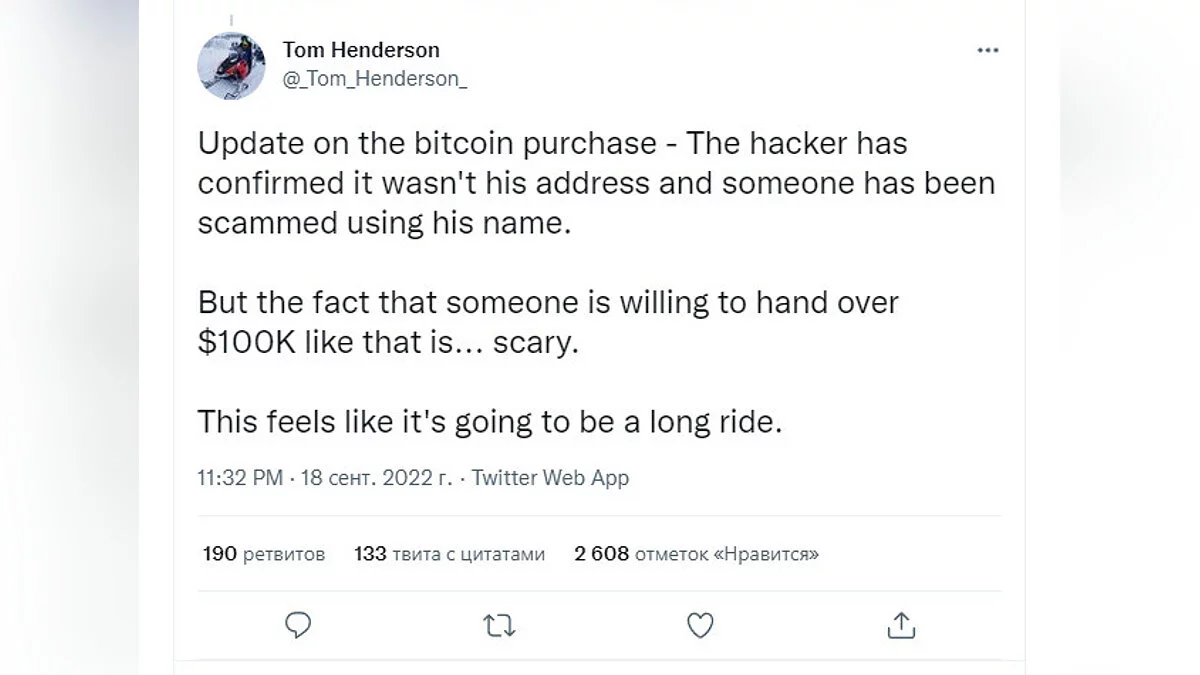Click the 11:32 PM timestamp

240,478
